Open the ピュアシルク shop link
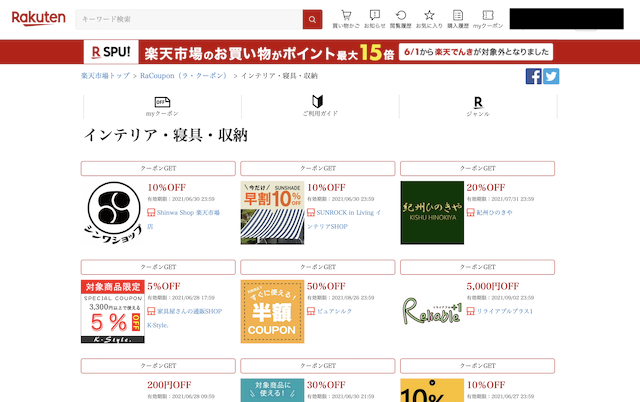 pyautogui.click(x=335, y=311)
